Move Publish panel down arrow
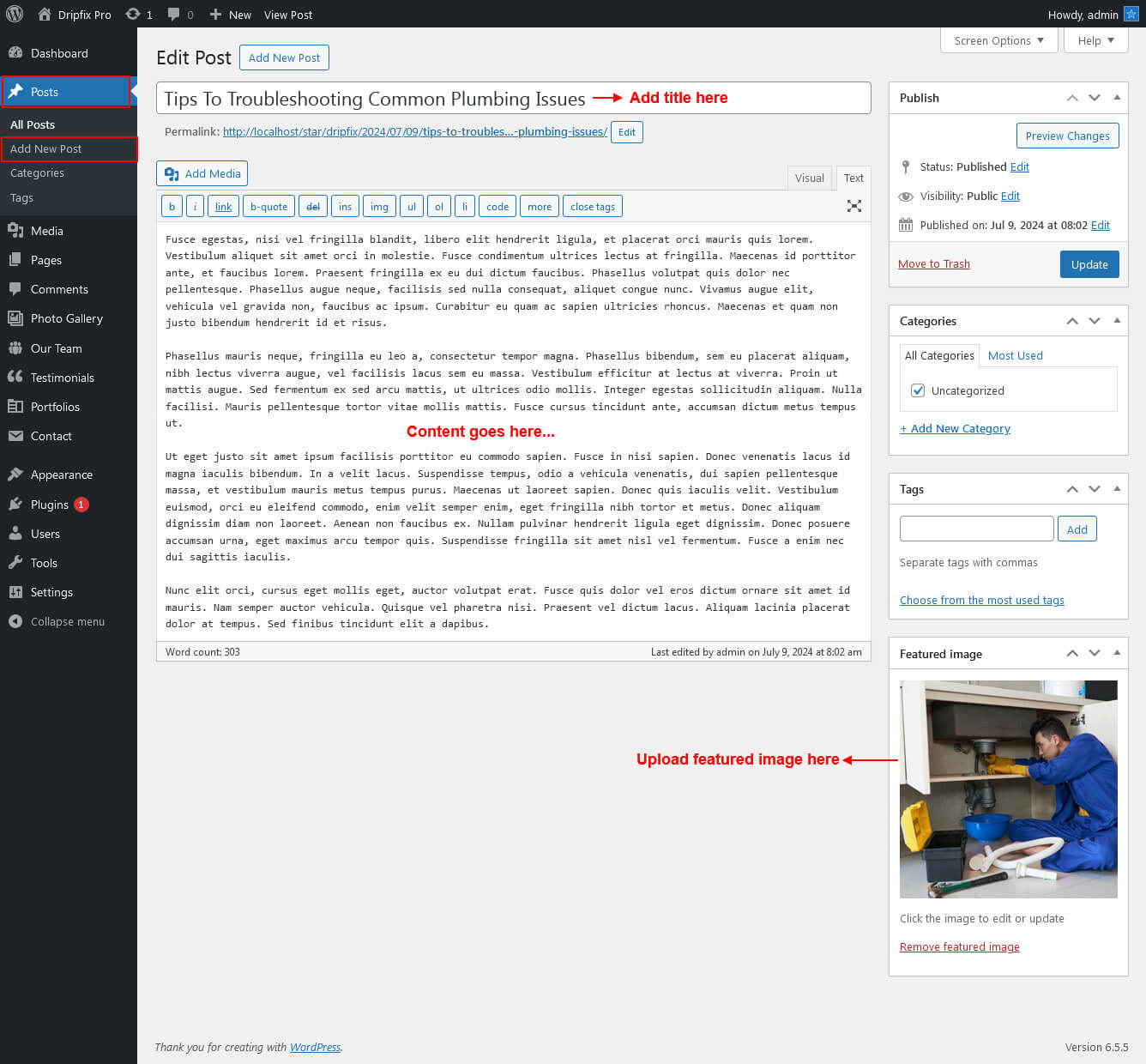This screenshot has height=1064, width=1146. (1095, 98)
